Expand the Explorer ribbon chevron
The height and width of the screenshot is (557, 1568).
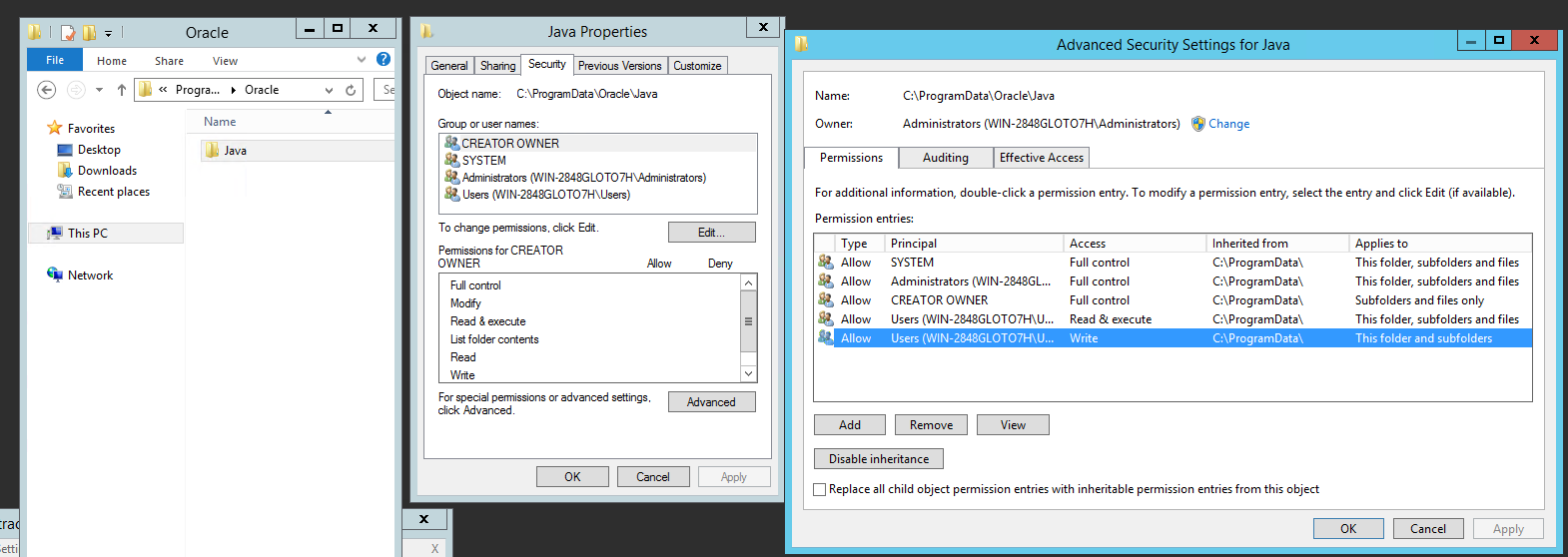click(x=362, y=60)
